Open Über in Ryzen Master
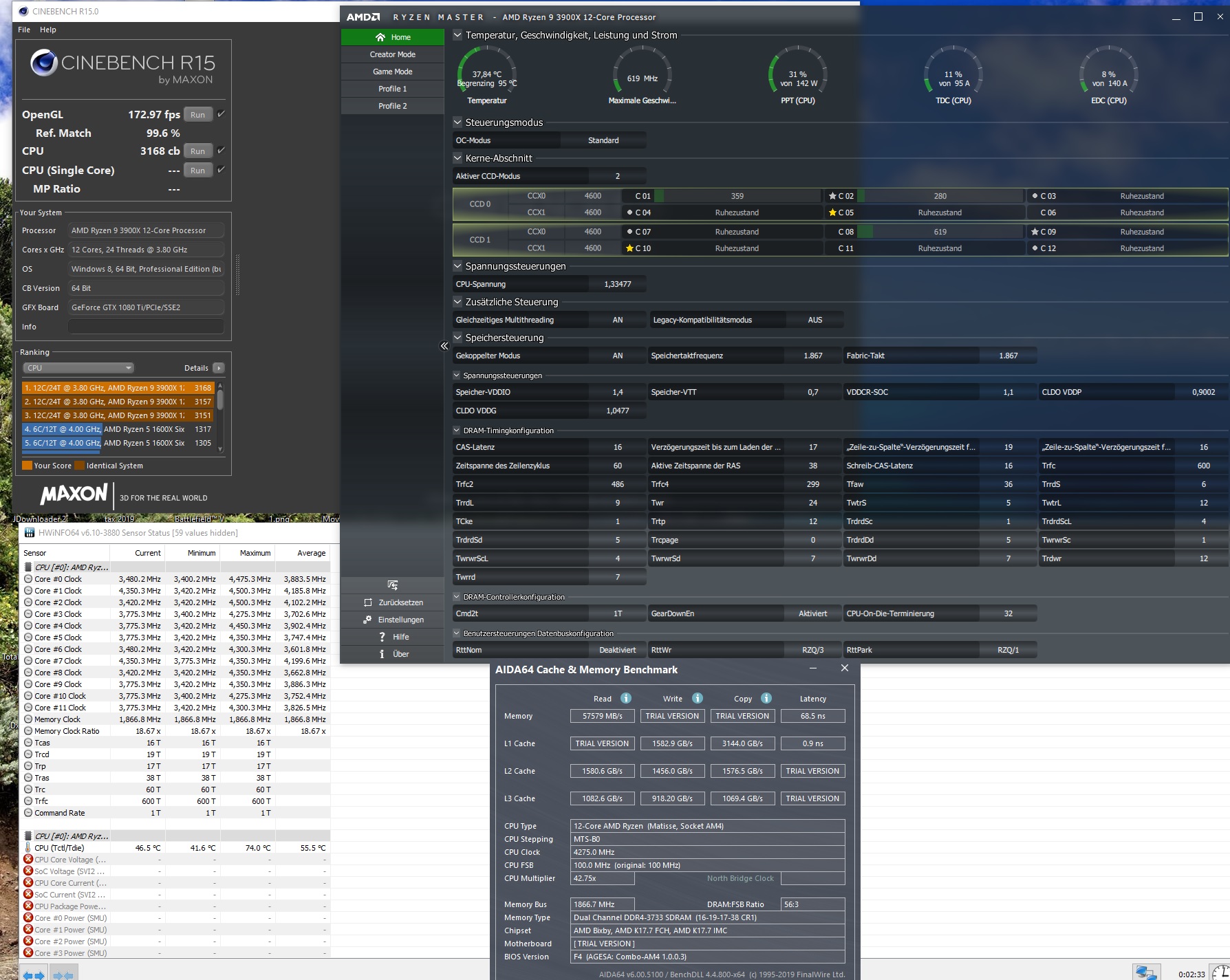 [x=393, y=654]
